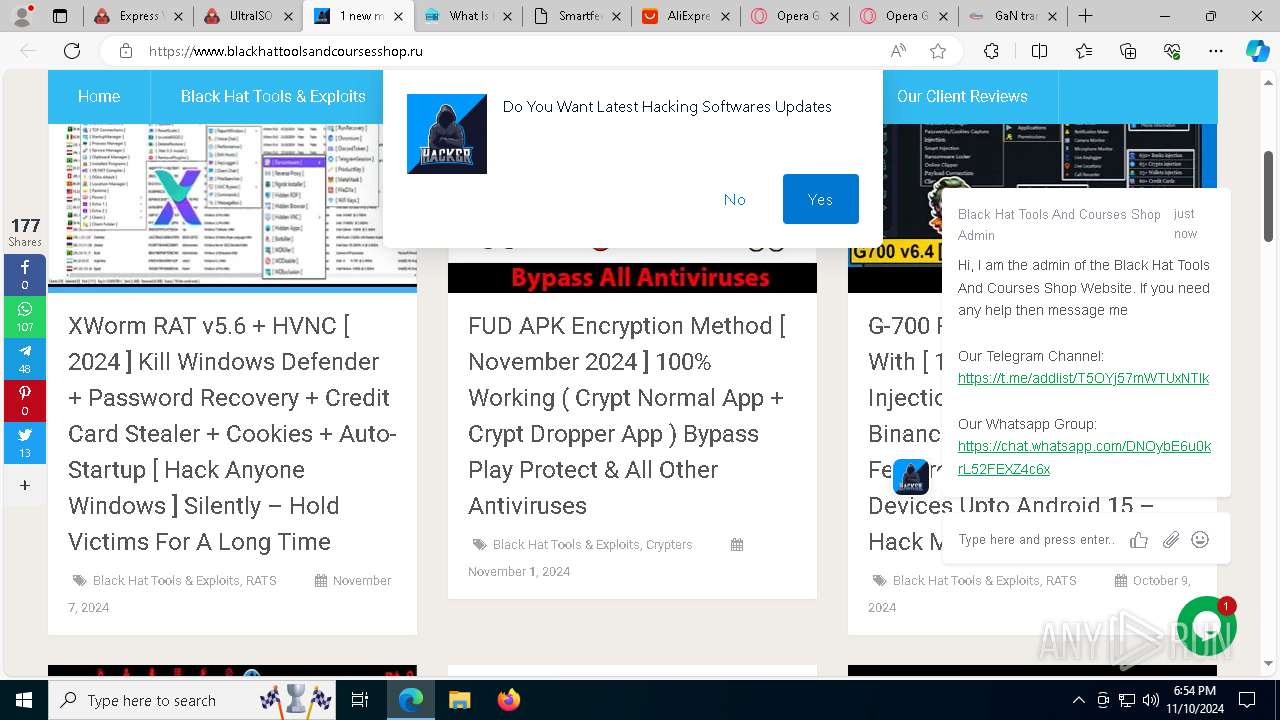Screen dimensions: 1280x720
Task: Launch Firefox from taskbar
Action: point(508,700)
